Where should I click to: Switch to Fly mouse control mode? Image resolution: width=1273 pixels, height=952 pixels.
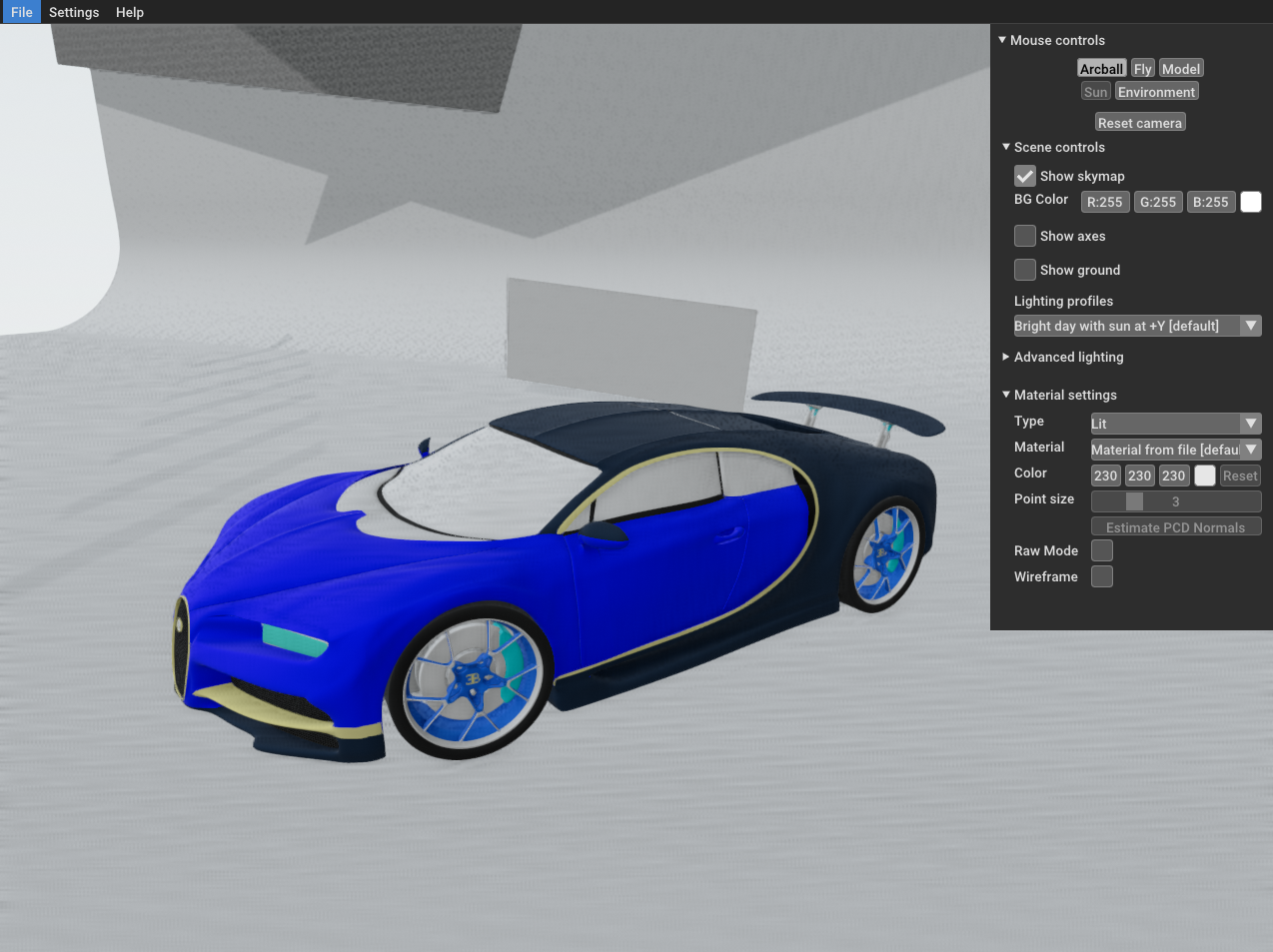coord(1143,68)
